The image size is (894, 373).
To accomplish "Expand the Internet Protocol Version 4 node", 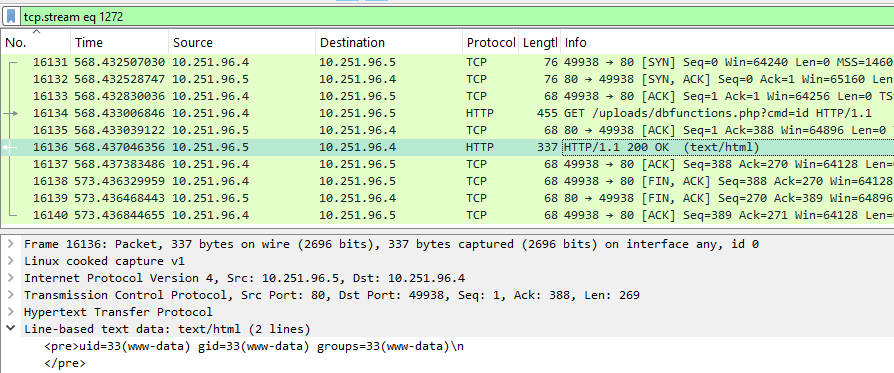I will point(10,278).
